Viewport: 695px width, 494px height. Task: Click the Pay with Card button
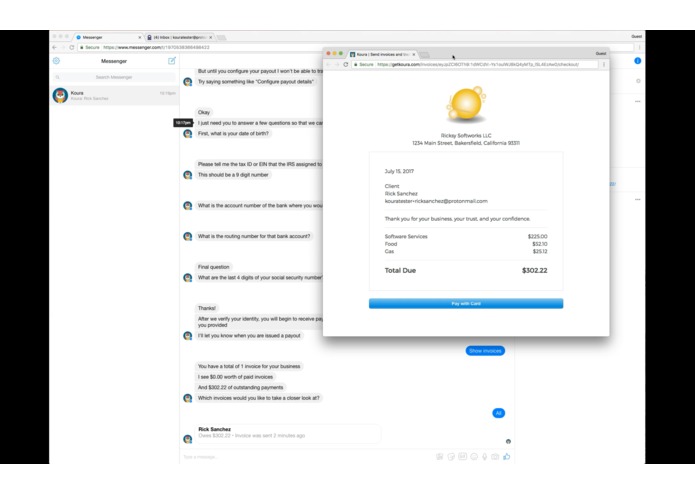pyautogui.click(x=466, y=303)
